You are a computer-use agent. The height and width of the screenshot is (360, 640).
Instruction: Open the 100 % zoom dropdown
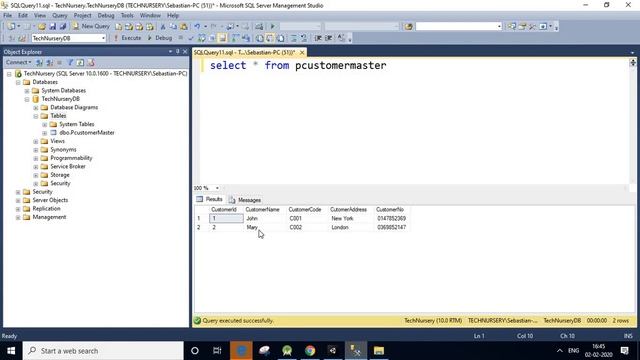pos(217,188)
